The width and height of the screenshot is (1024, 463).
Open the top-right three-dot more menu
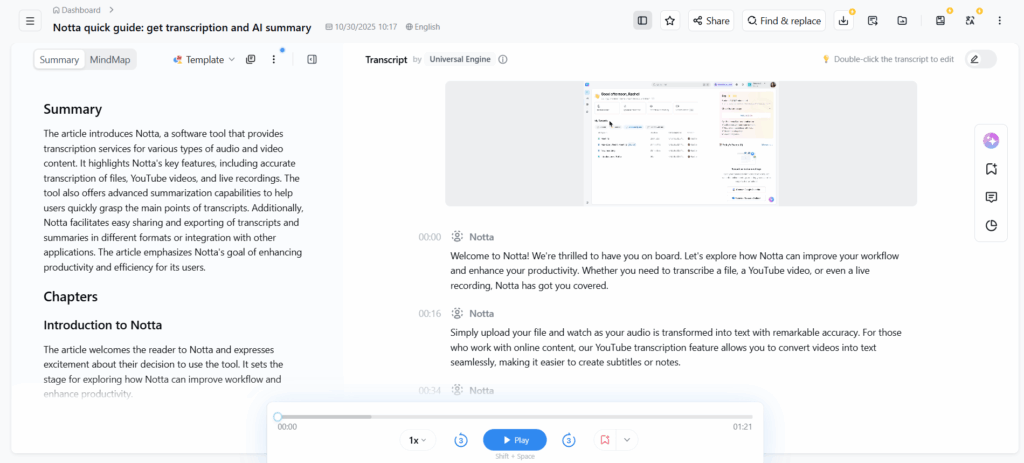click(1000, 21)
